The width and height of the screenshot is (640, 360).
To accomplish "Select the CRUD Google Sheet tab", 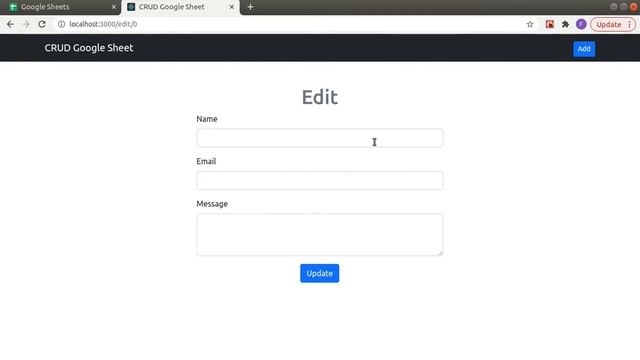I will (180, 7).
